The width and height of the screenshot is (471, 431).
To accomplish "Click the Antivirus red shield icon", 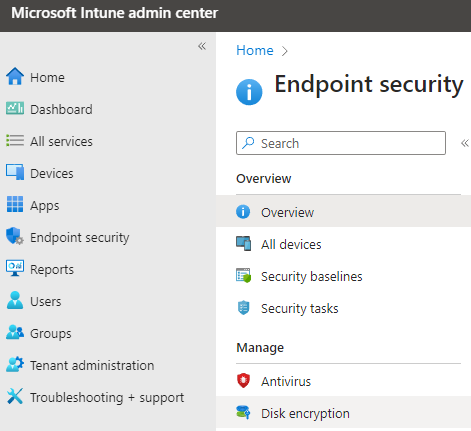I will (x=243, y=381).
